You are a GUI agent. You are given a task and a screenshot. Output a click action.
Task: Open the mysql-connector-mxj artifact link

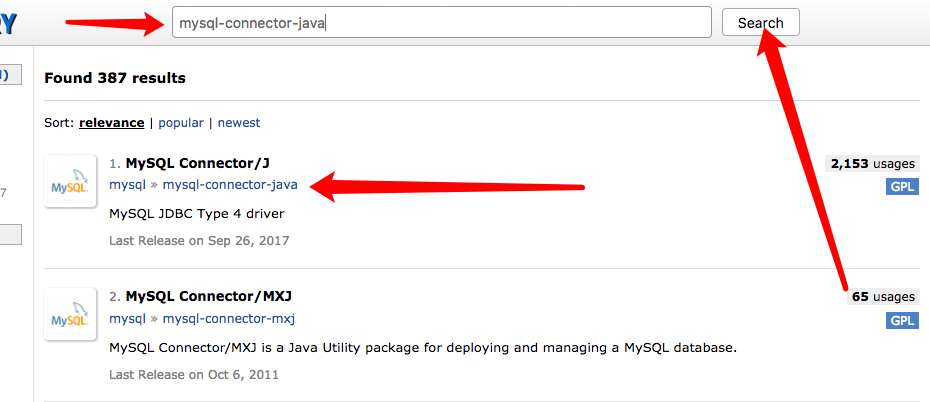[x=229, y=319]
